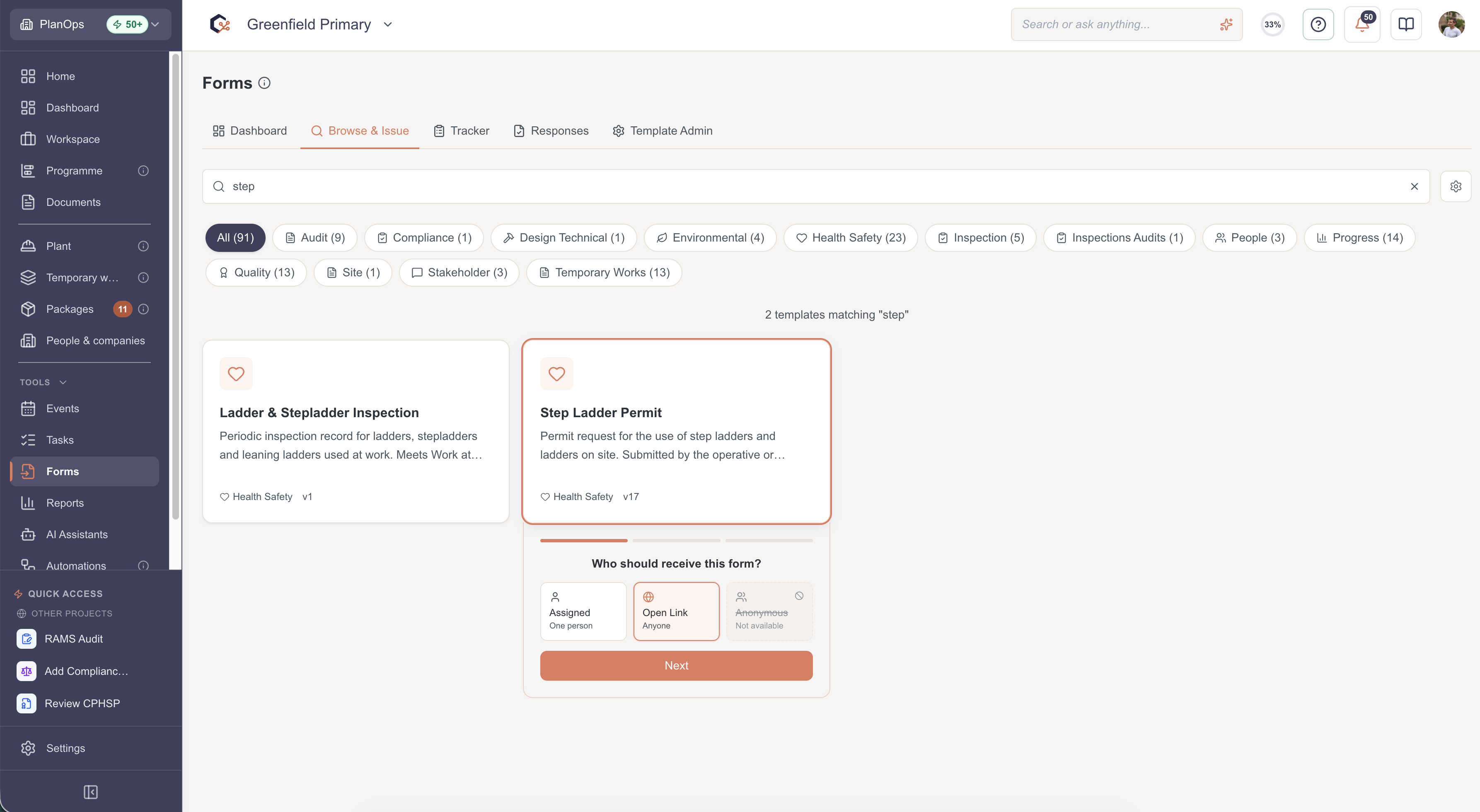Click the Packages 11 count badge
The width and height of the screenshot is (1480, 812).
[x=122, y=309]
